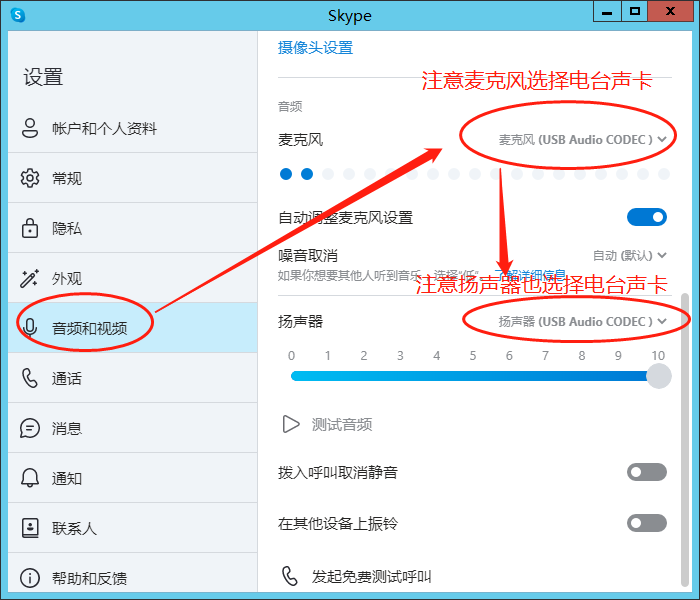The height and width of the screenshot is (600, 700).
Task: Click the 扬声器 label
Action: 300,321
